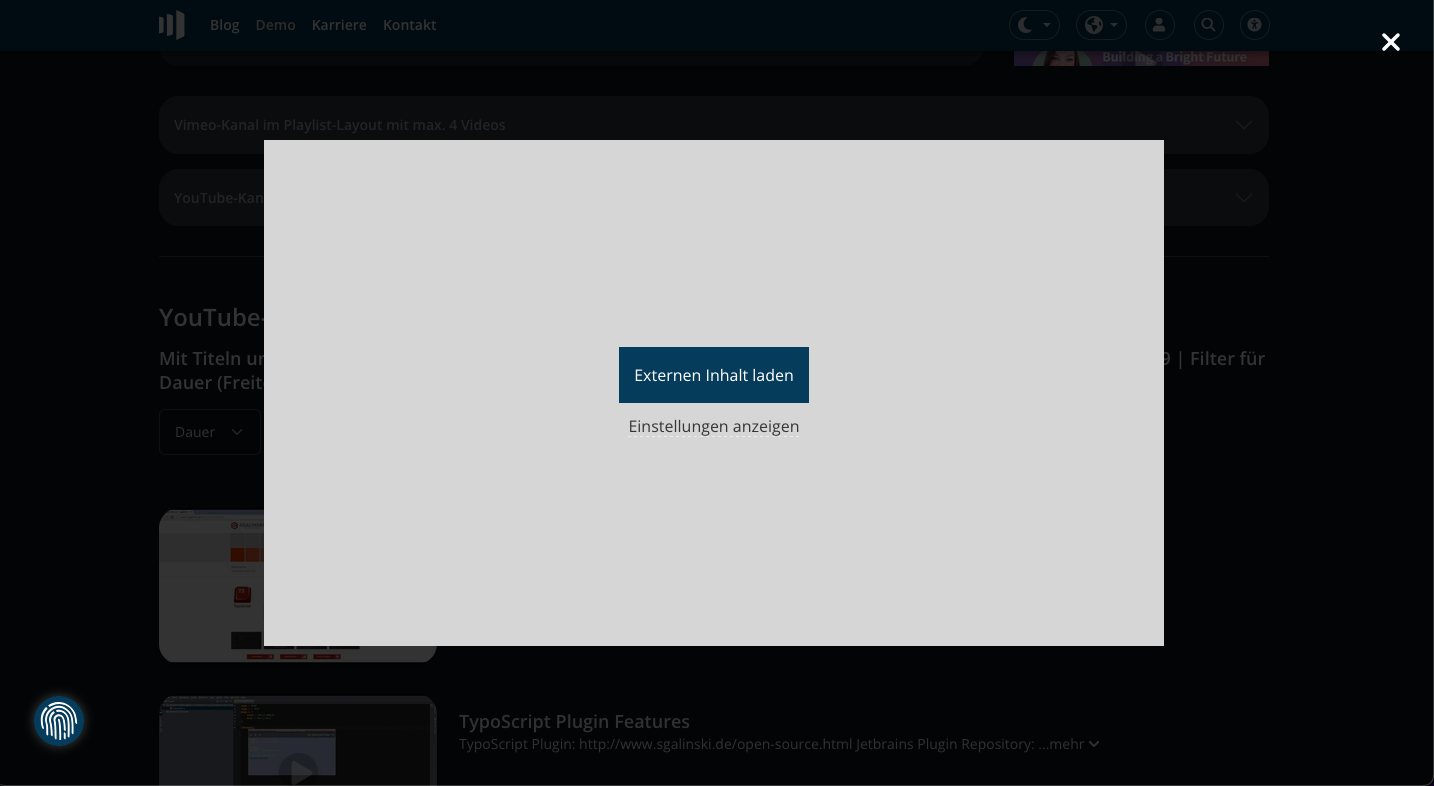The width and height of the screenshot is (1434, 786).
Task: Open the Dauer filter dropdown
Action: pos(209,432)
